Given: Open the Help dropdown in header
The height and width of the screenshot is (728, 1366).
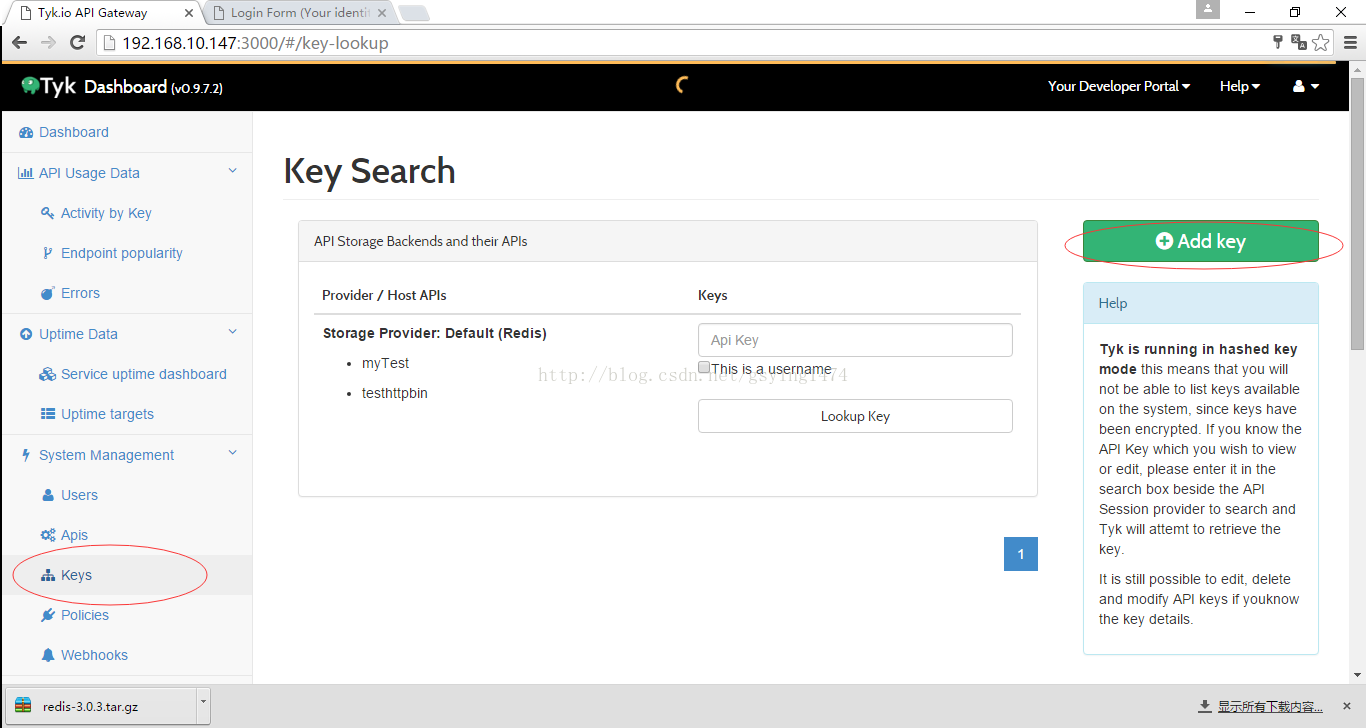Looking at the screenshot, I should [x=1240, y=86].
